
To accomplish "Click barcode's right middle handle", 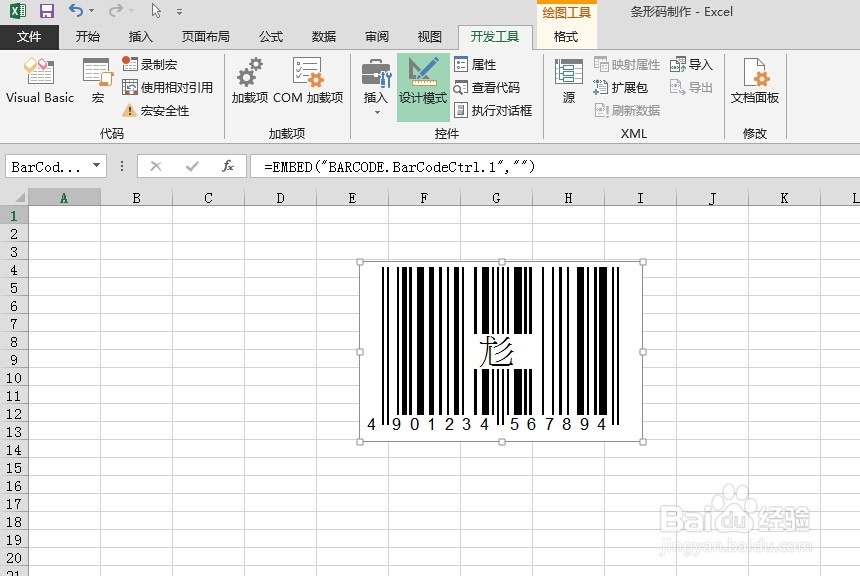I will pos(643,352).
